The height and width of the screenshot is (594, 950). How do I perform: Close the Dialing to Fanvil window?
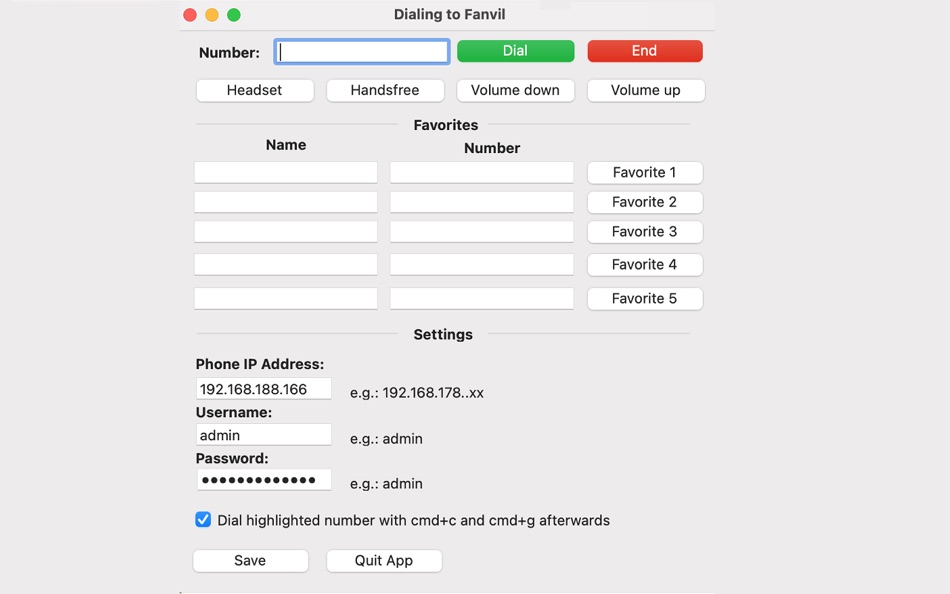(190, 15)
